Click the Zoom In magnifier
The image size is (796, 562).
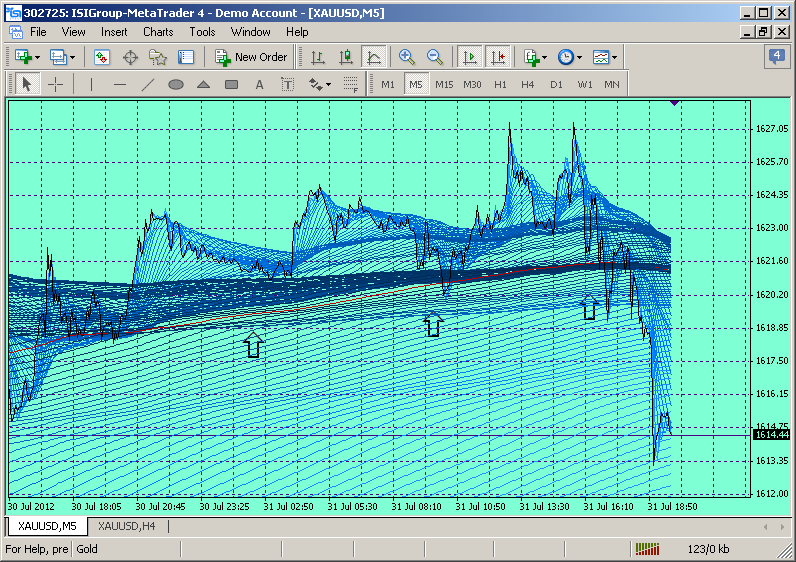coord(407,57)
